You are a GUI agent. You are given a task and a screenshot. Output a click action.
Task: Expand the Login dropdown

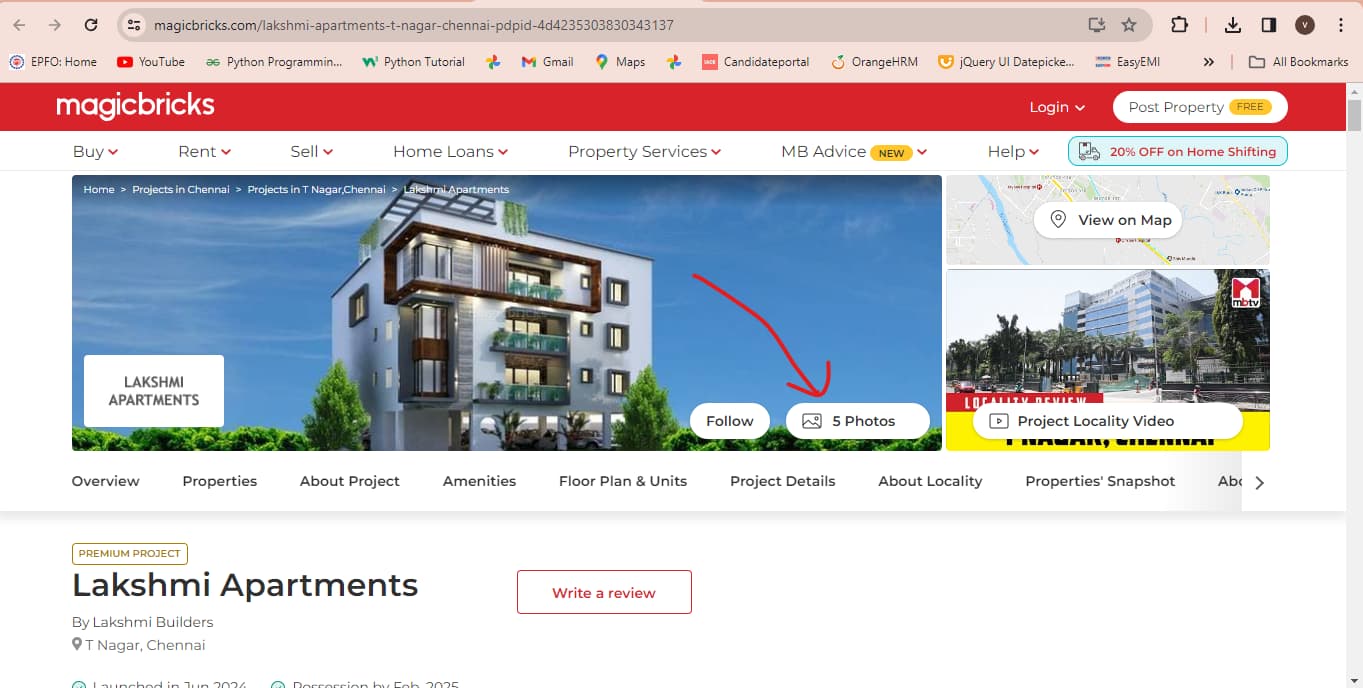pyautogui.click(x=1057, y=107)
